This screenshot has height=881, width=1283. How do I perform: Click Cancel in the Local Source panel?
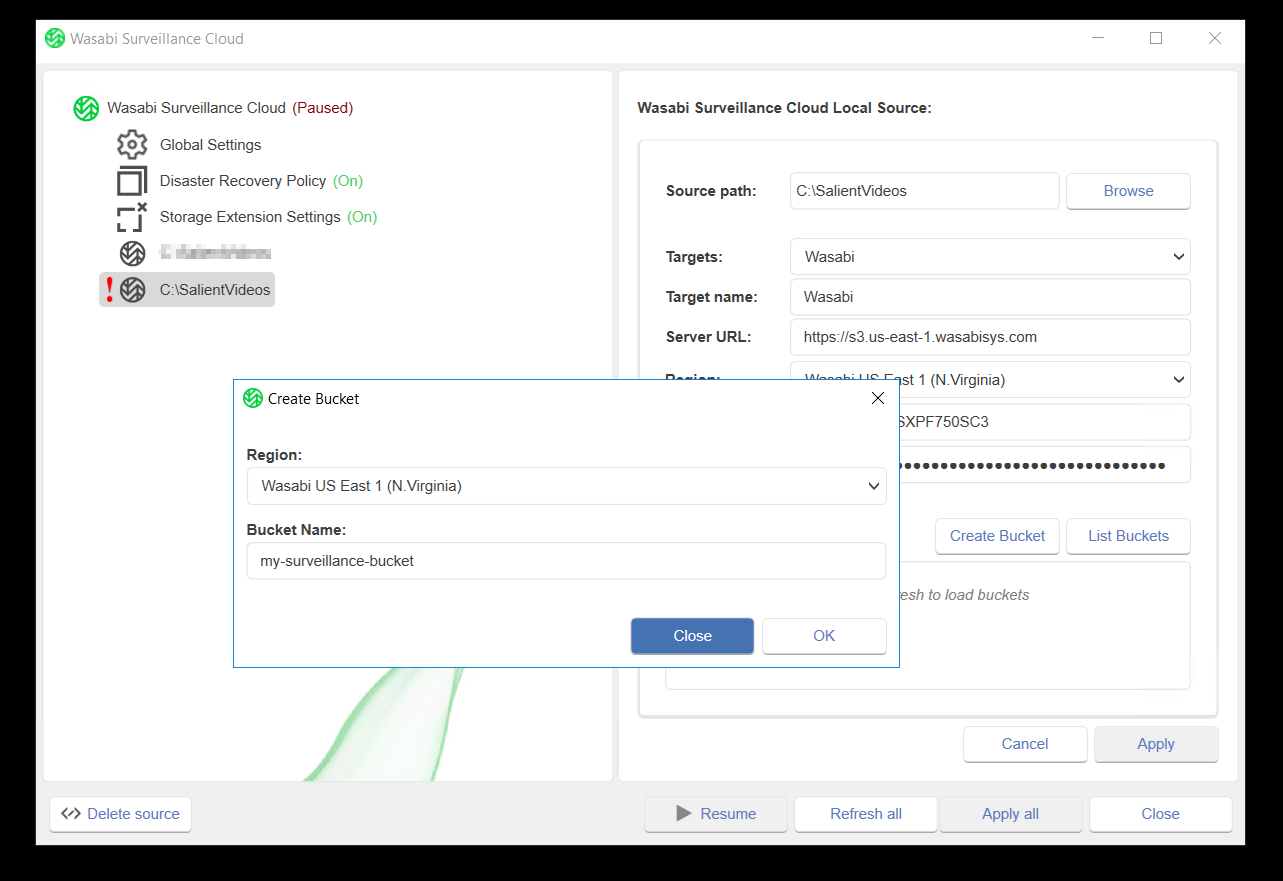(1025, 744)
